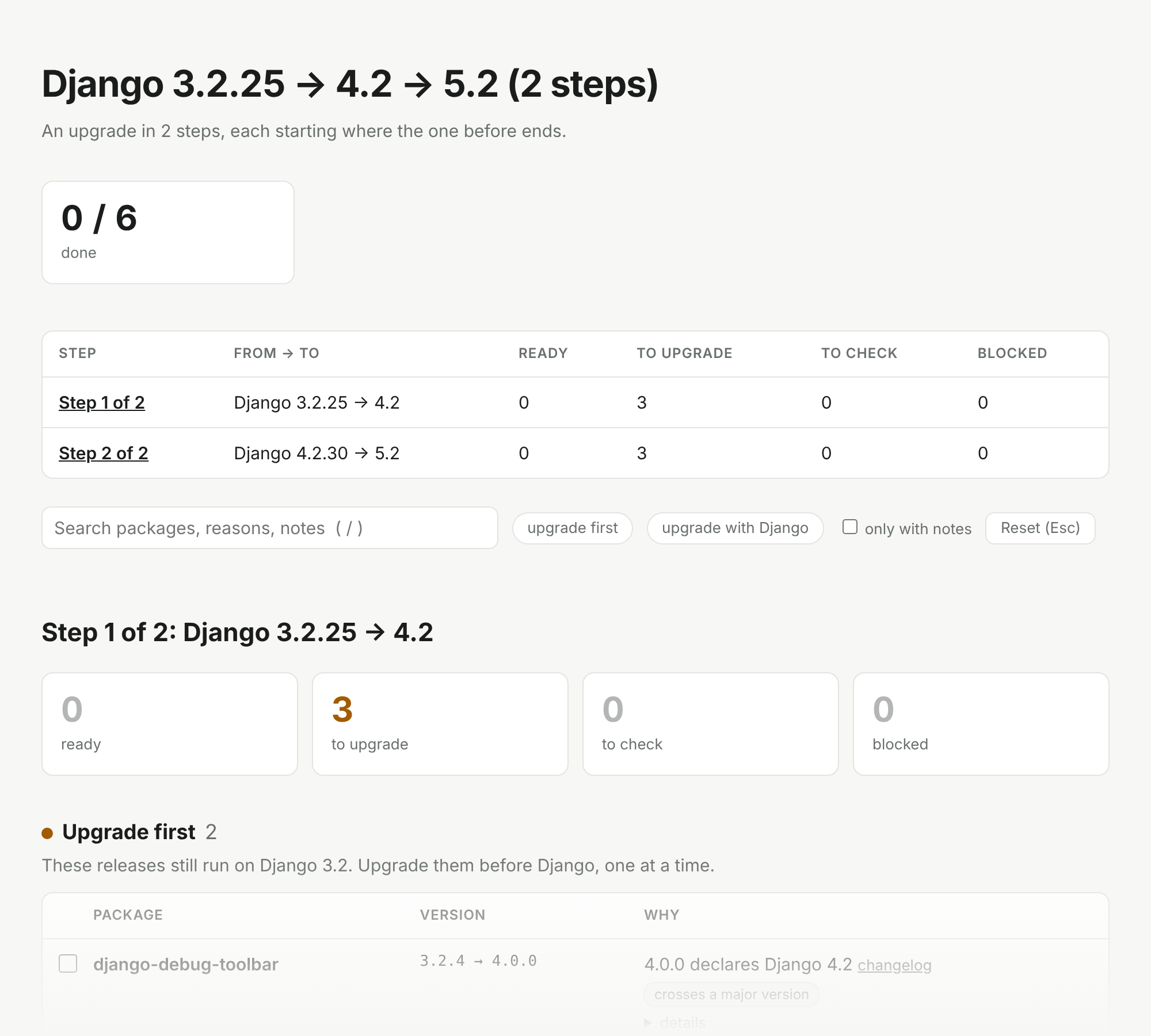1151x1036 pixels.
Task: Click the TO CHECK column header
Action: 859,353
